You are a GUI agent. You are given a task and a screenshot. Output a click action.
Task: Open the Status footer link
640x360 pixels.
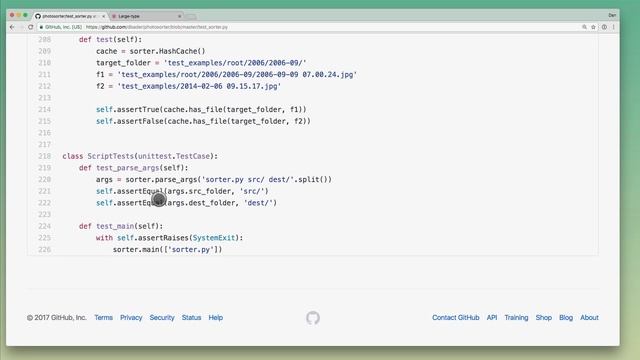[x=191, y=318]
